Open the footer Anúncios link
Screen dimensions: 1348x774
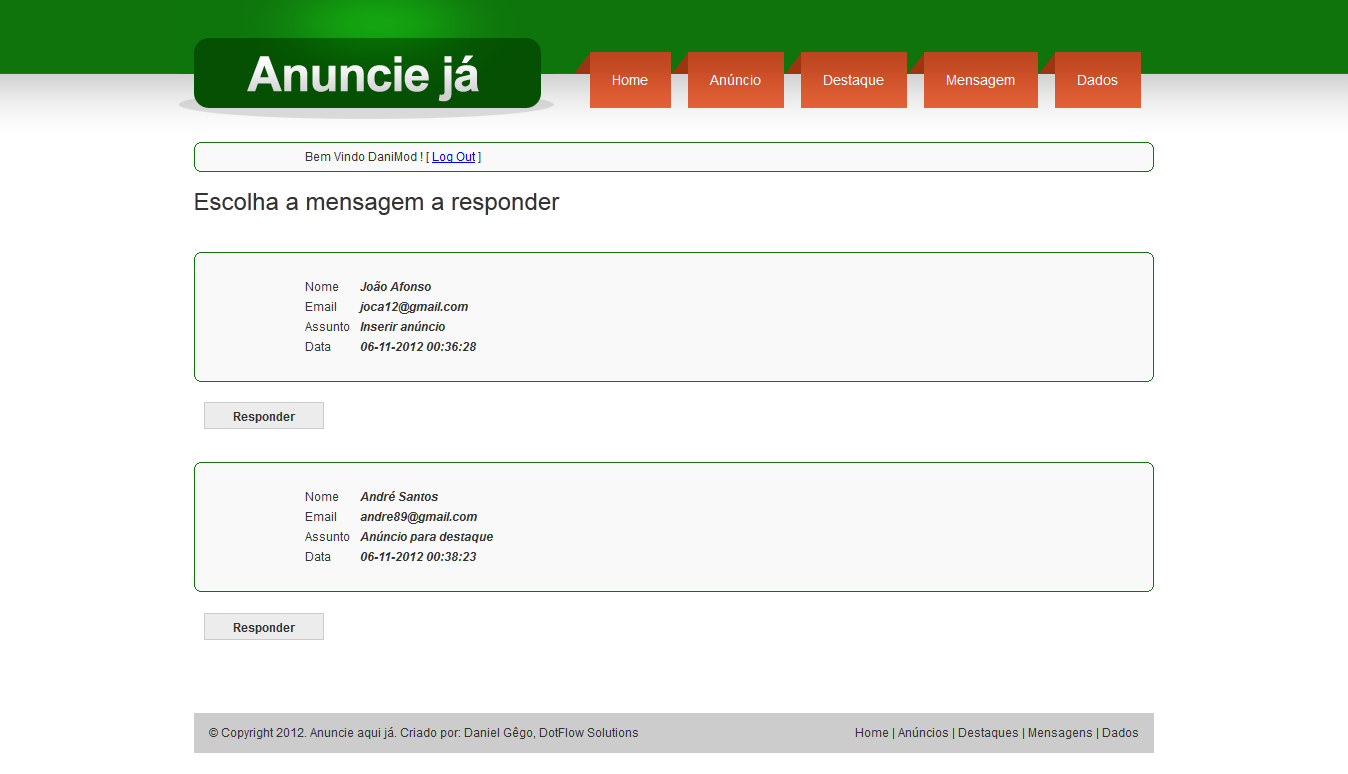(x=923, y=733)
